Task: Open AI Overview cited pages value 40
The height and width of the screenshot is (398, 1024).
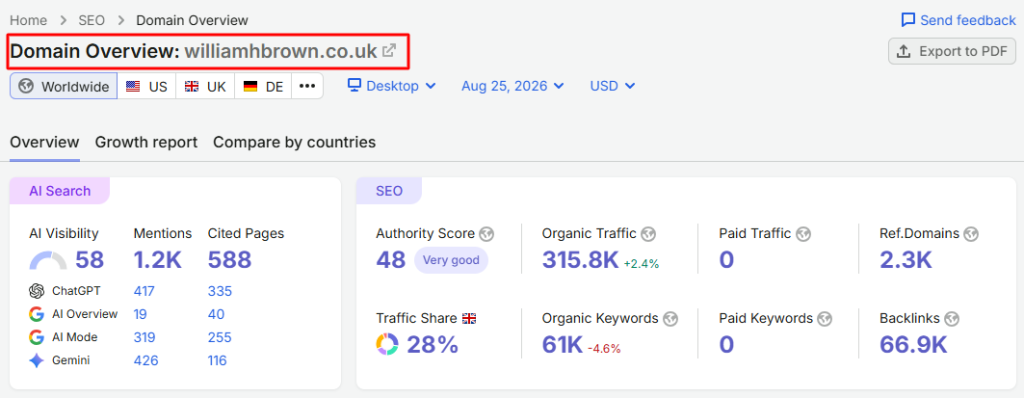Action: coord(216,314)
